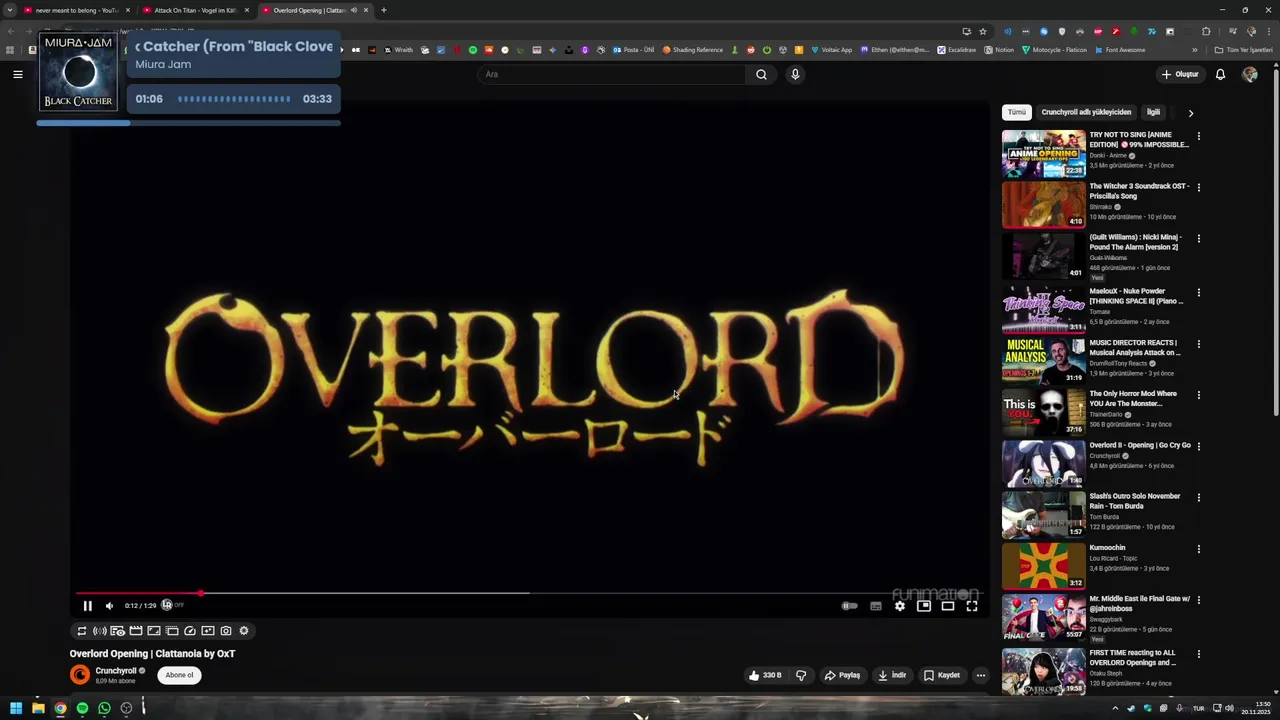Select the İlgili filter chip
1280x720 pixels.
click(x=1153, y=112)
